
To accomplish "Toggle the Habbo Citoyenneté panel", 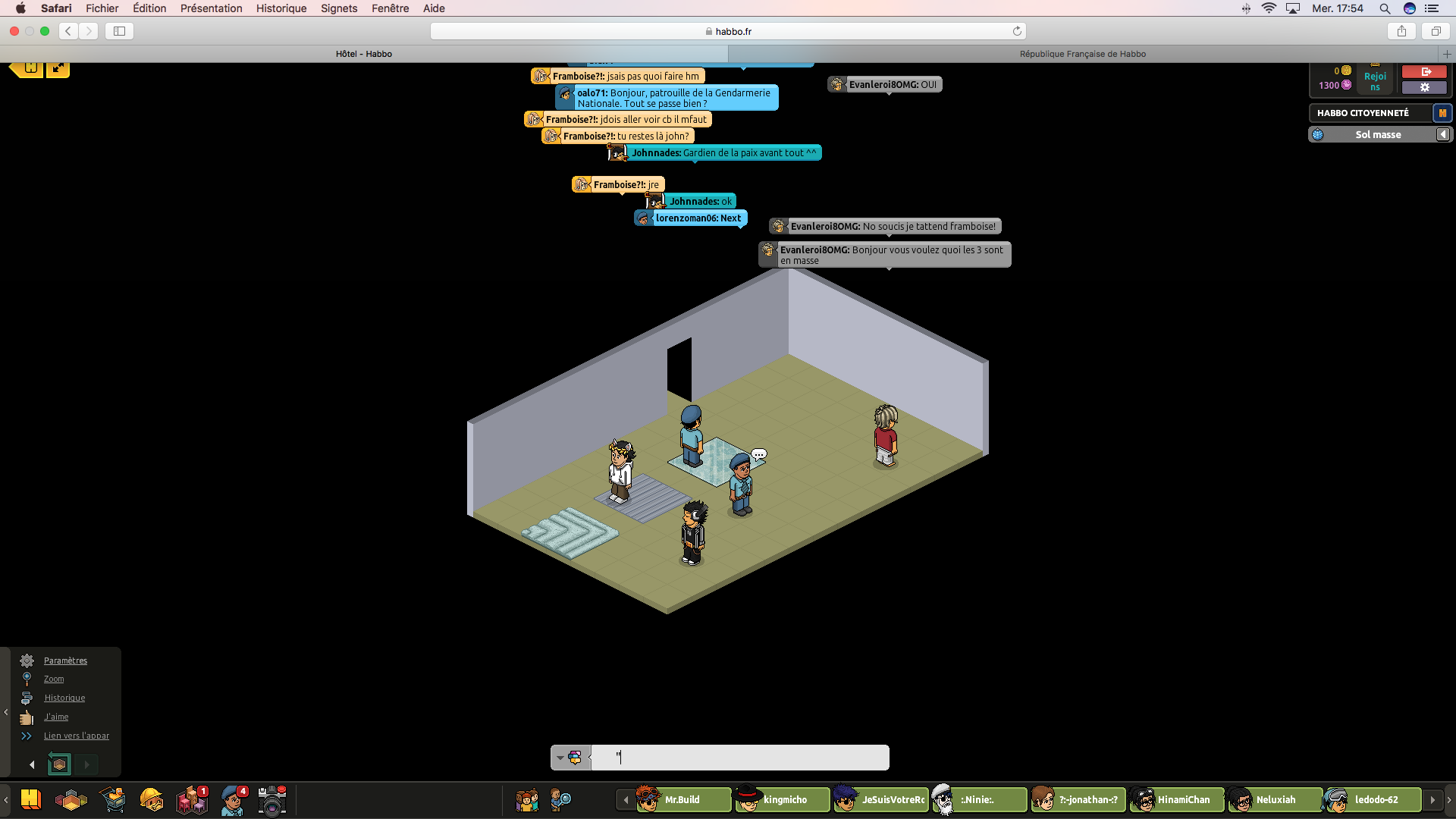I will click(x=1444, y=112).
